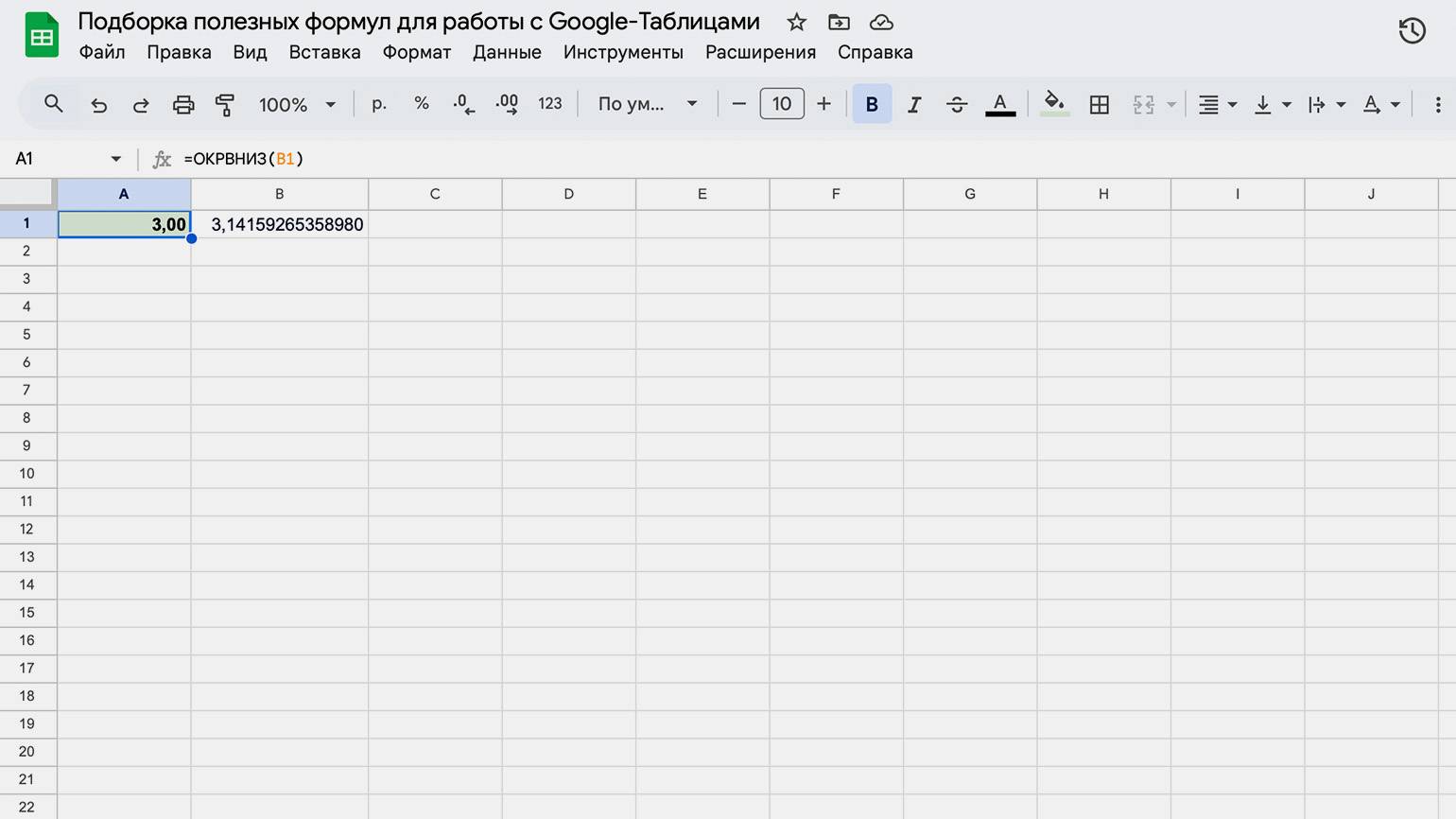Click the document title to rename
The width and height of the screenshot is (1456, 819).
419,22
